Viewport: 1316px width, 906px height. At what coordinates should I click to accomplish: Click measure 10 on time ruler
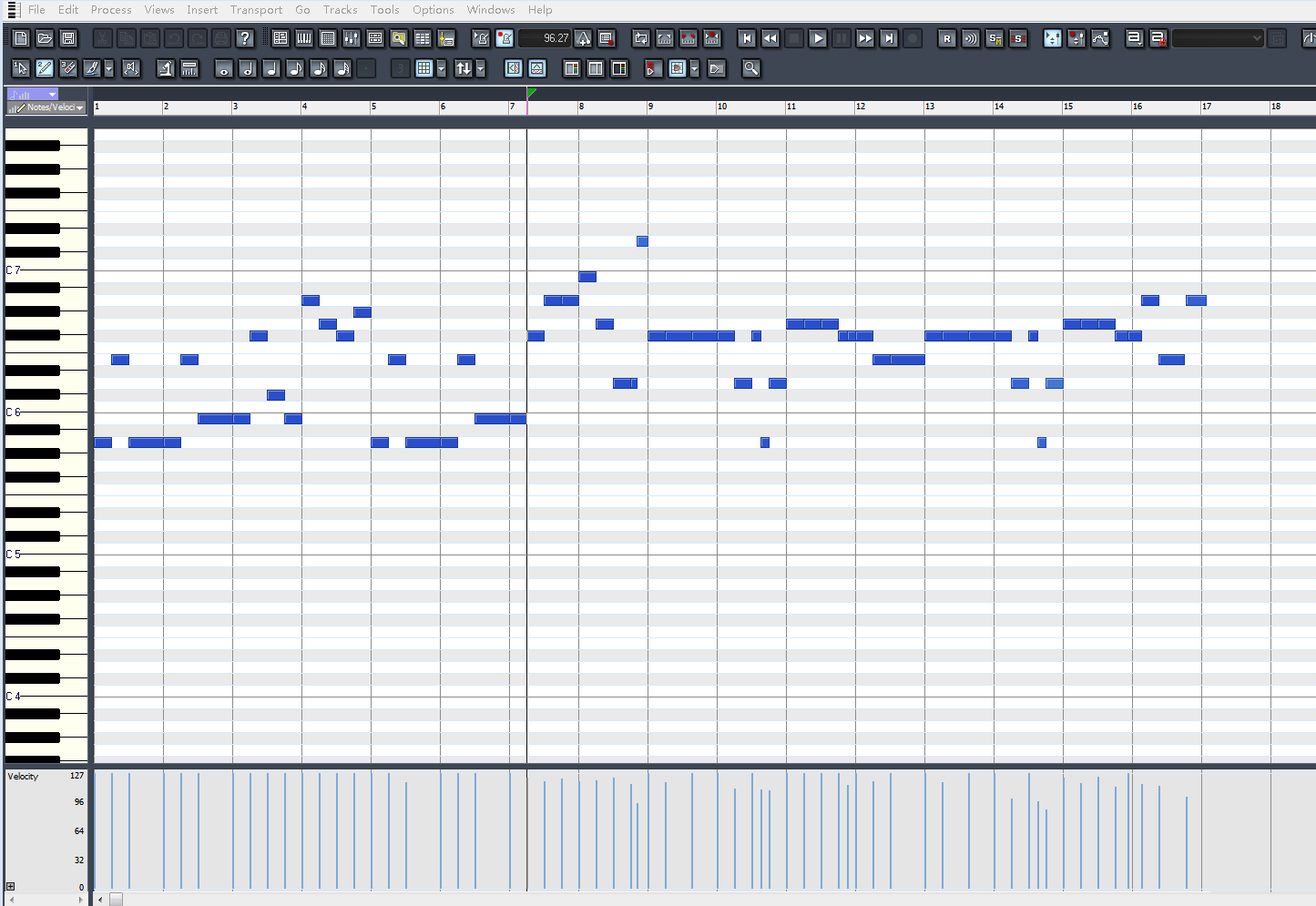(722, 107)
